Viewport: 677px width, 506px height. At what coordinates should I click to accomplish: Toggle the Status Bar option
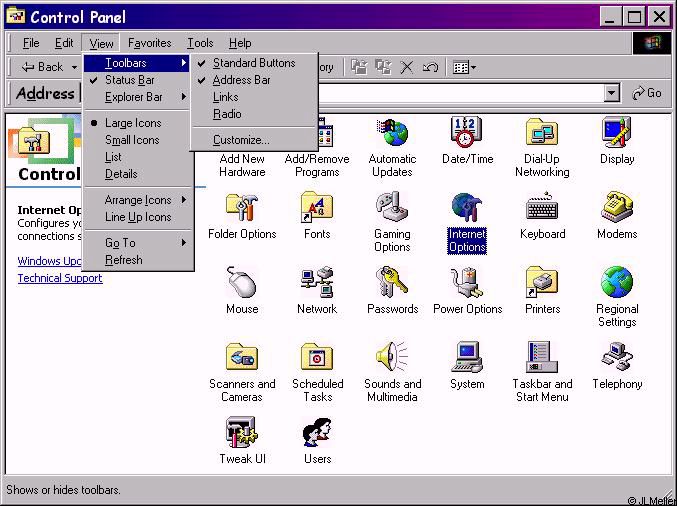pyautogui.click(x=137, y=80)
